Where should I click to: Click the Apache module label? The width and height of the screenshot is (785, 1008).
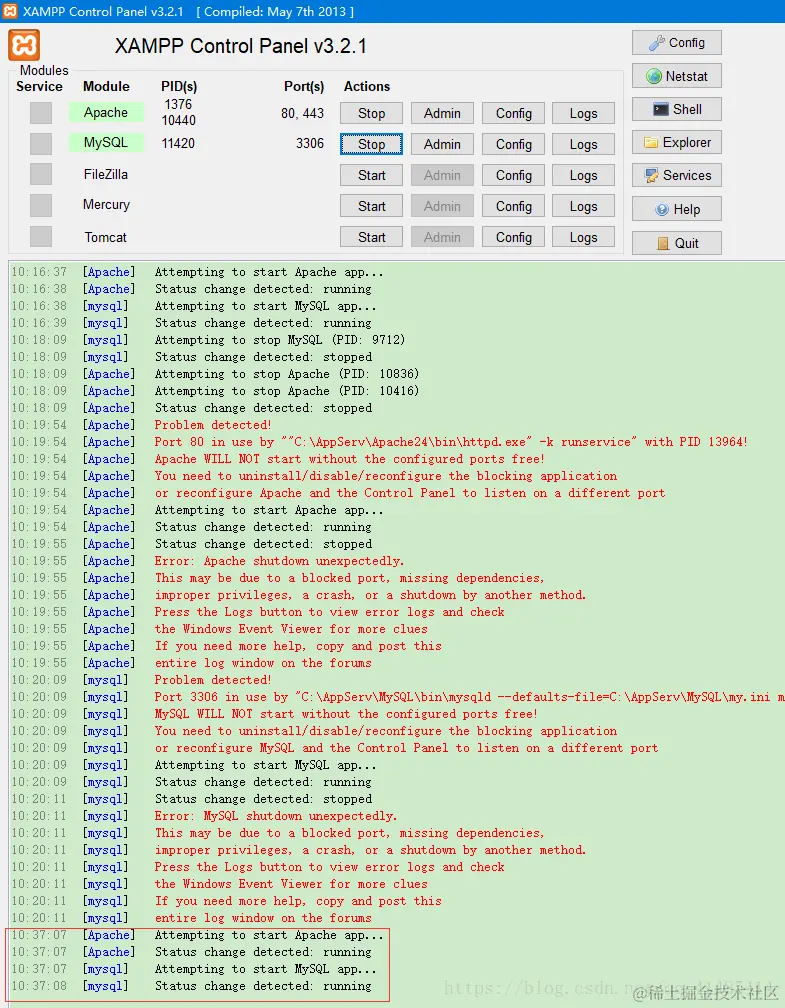click(x=106, y=112)
